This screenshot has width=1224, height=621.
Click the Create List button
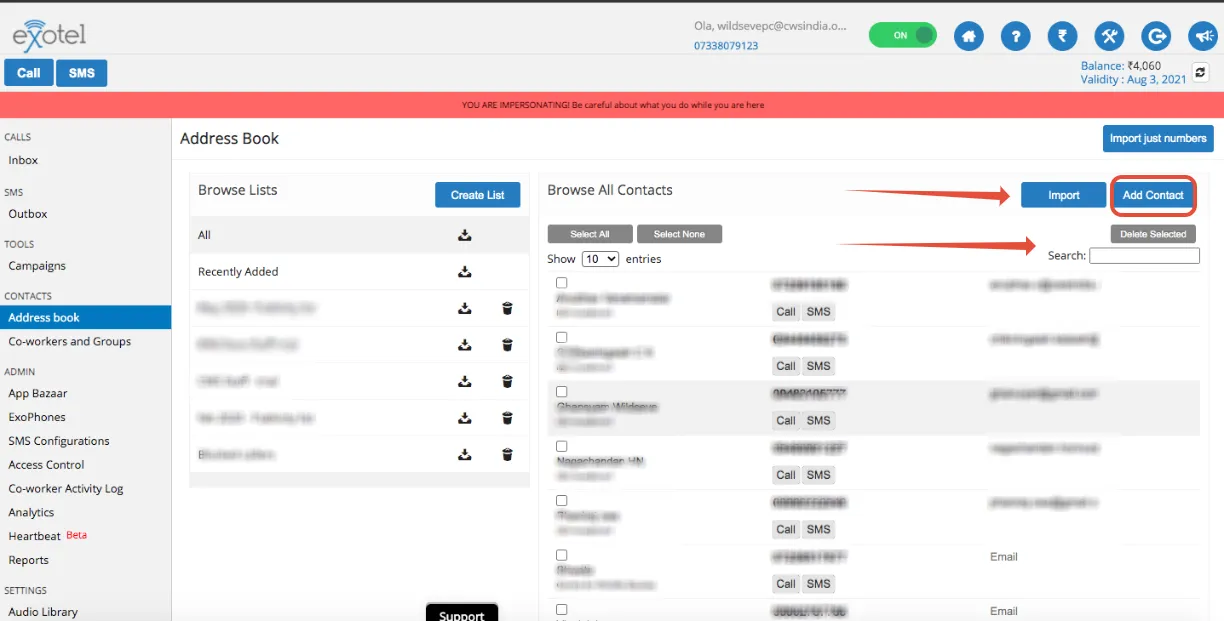pyautogui.click(x=478, y=195)
